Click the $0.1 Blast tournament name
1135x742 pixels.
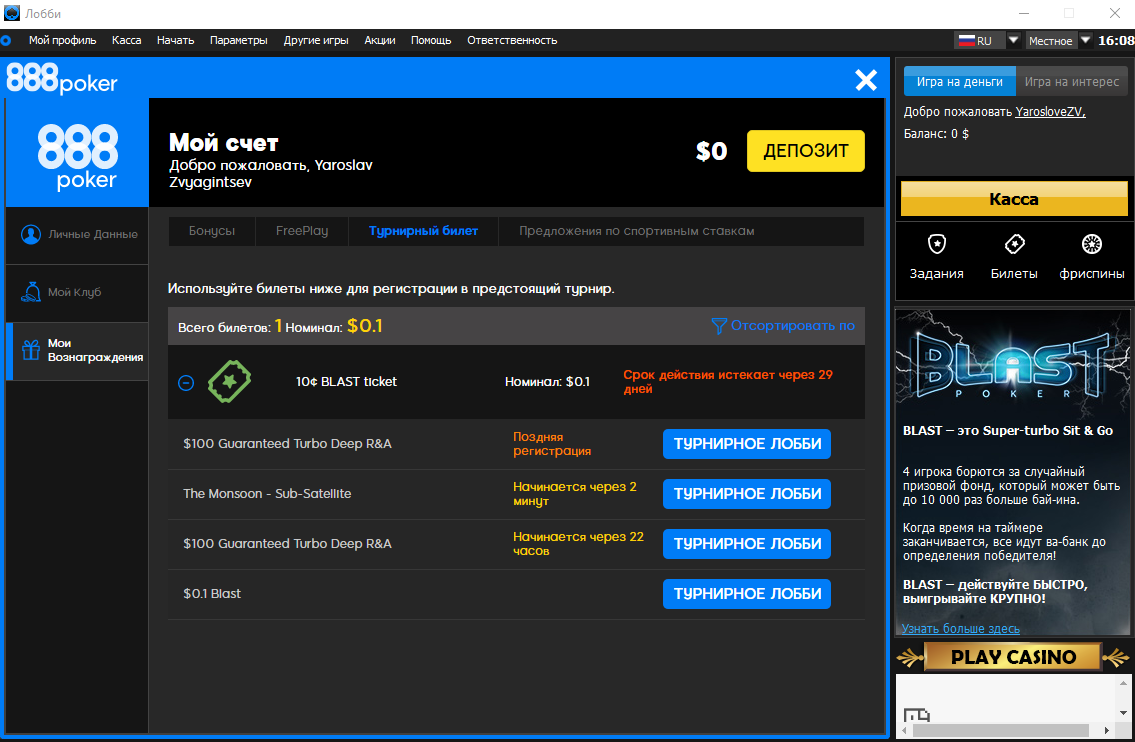(x=212, y=594)
